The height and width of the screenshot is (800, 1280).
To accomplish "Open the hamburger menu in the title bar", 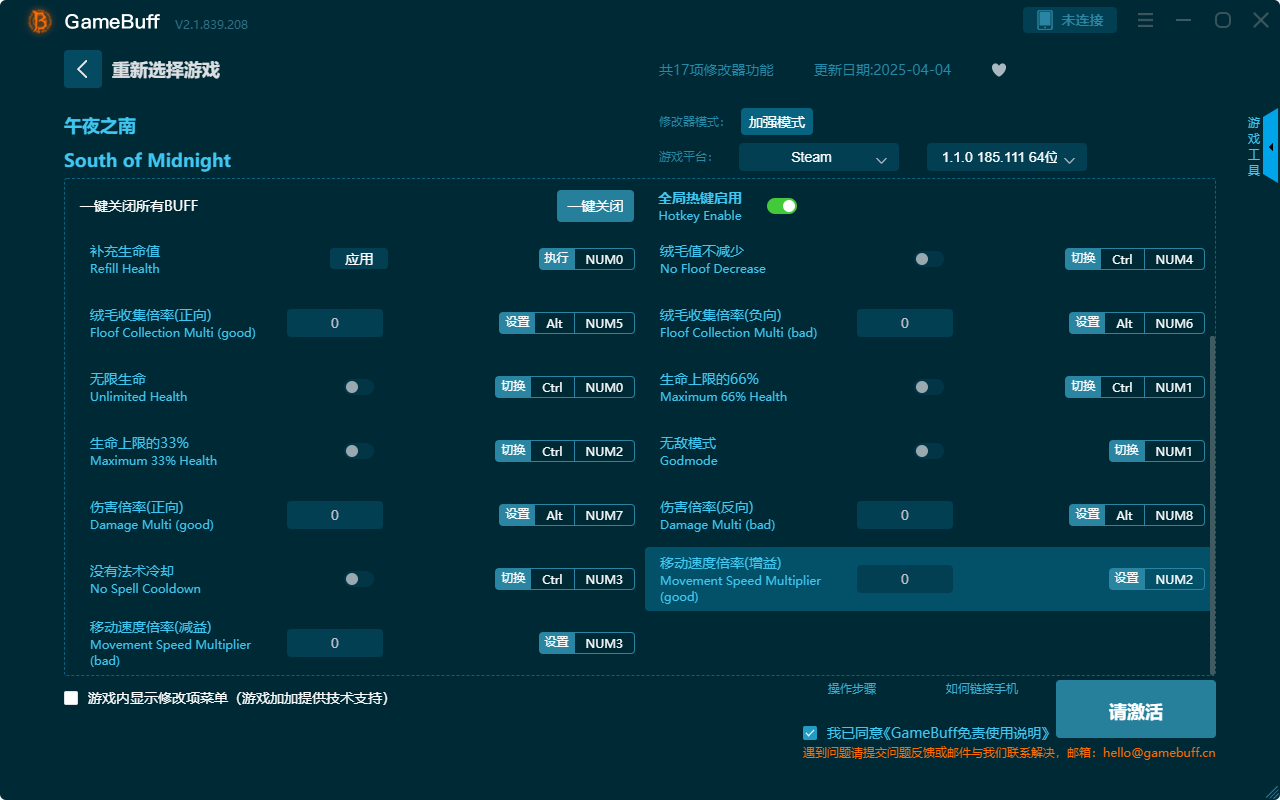I will point(1145,20).
